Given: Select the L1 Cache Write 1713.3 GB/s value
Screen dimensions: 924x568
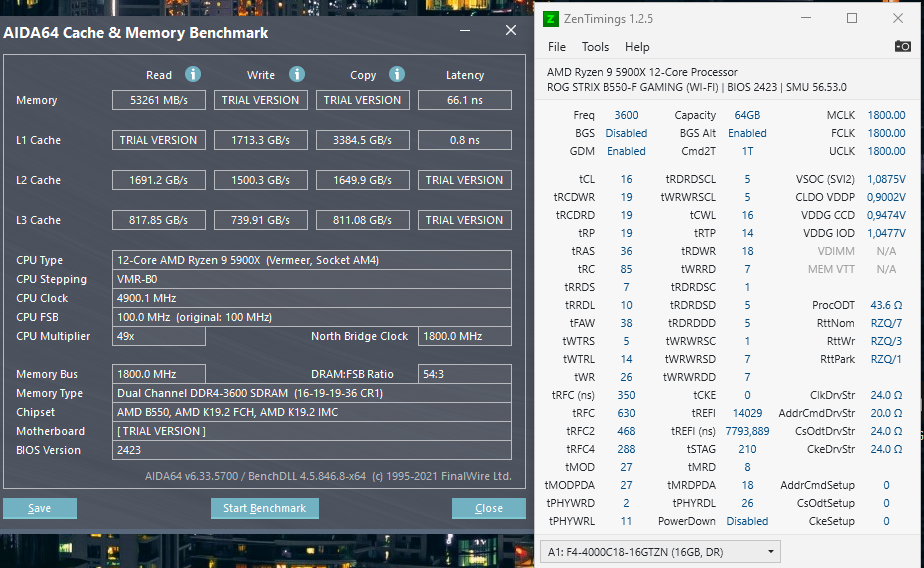Looking at the screenshot, I should (260, 140).
